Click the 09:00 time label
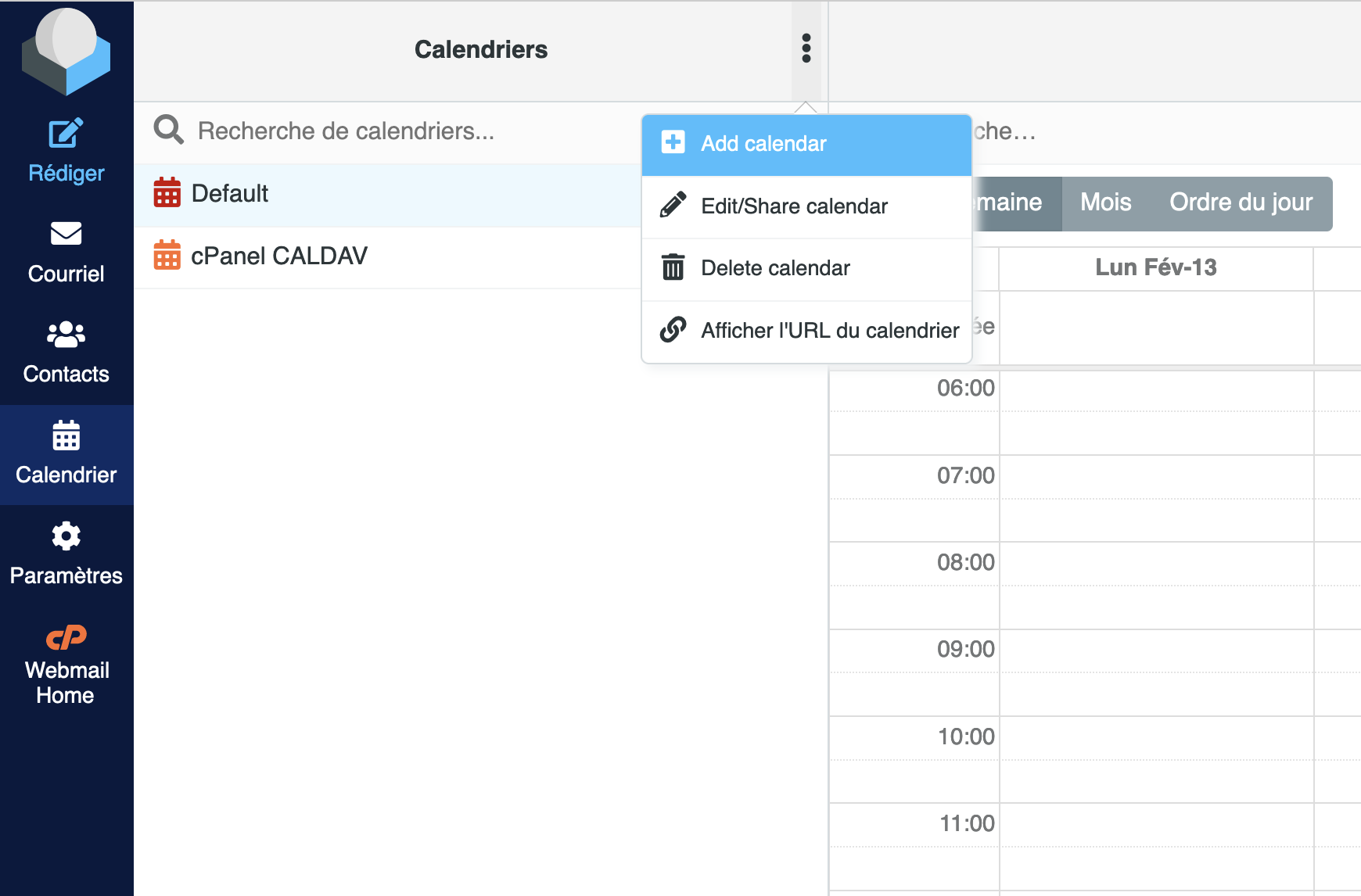1361x896 pixels. [966, 649]
